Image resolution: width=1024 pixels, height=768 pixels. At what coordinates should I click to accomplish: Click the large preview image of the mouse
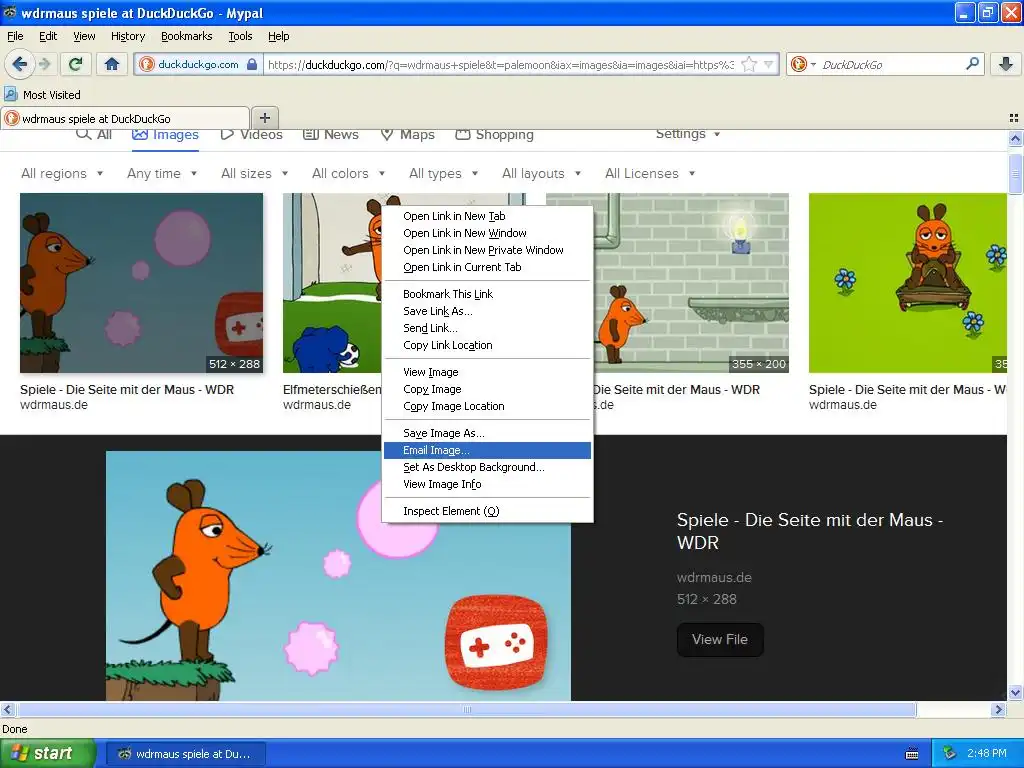pos(338,575)
